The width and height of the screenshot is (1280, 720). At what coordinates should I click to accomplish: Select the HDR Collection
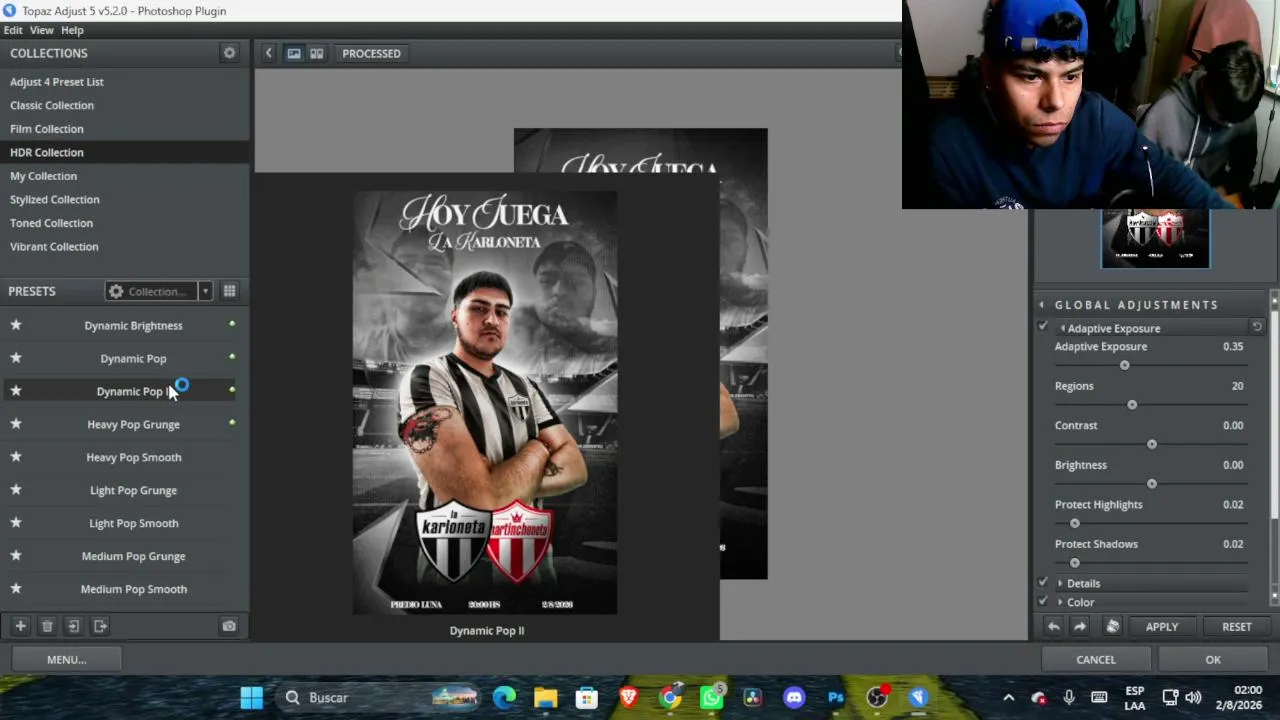(125, 152)
